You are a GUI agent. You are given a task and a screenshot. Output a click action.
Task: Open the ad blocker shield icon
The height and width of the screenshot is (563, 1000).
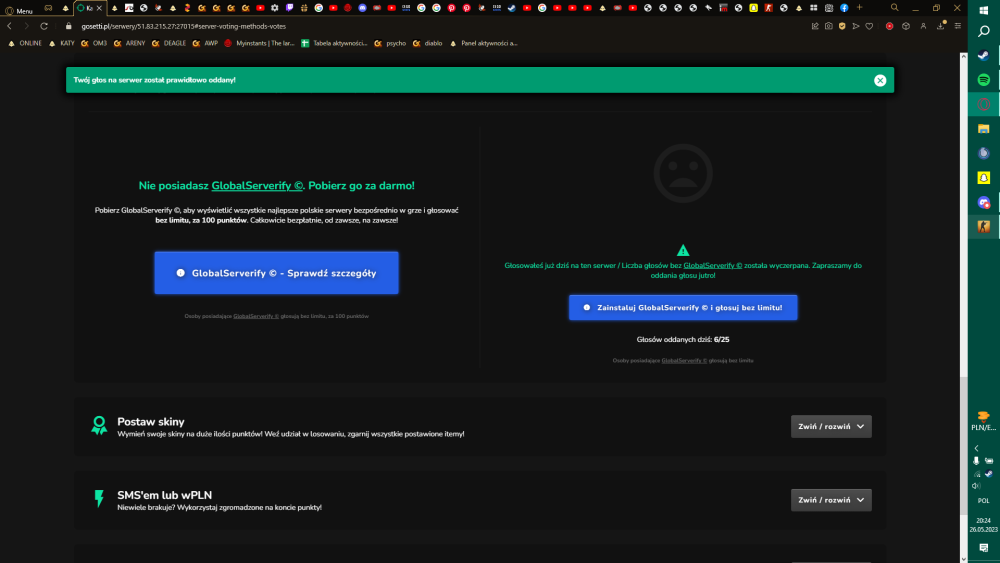[x=842, y=26]
